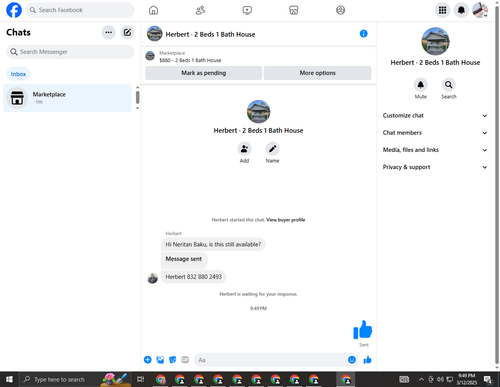Screen dimensions: 500x387
Task: Click message 'Hi Neritan Baku, is this still available?'
Action: [213, 244]
